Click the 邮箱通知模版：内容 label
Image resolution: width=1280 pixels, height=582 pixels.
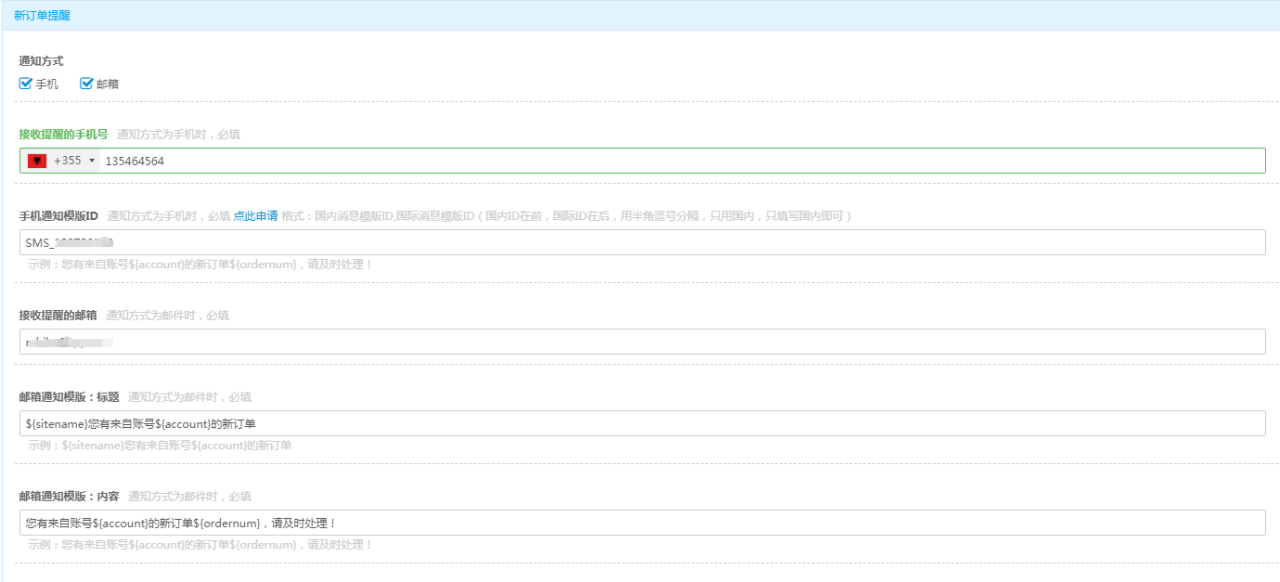[69, 497]
